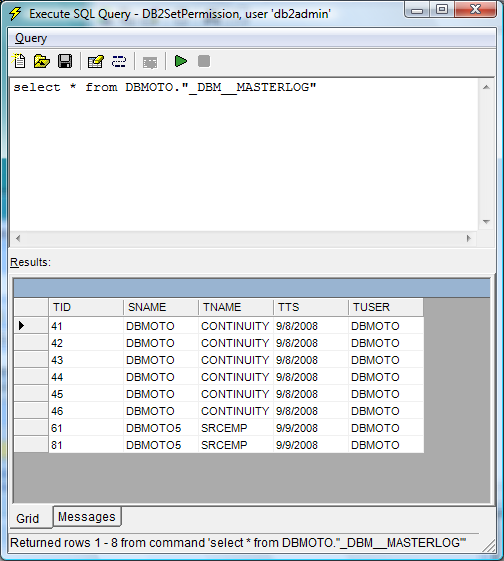Open a saved query file icon
The width and height of the screenshot is (504, 561).
(x=42, y=61)
